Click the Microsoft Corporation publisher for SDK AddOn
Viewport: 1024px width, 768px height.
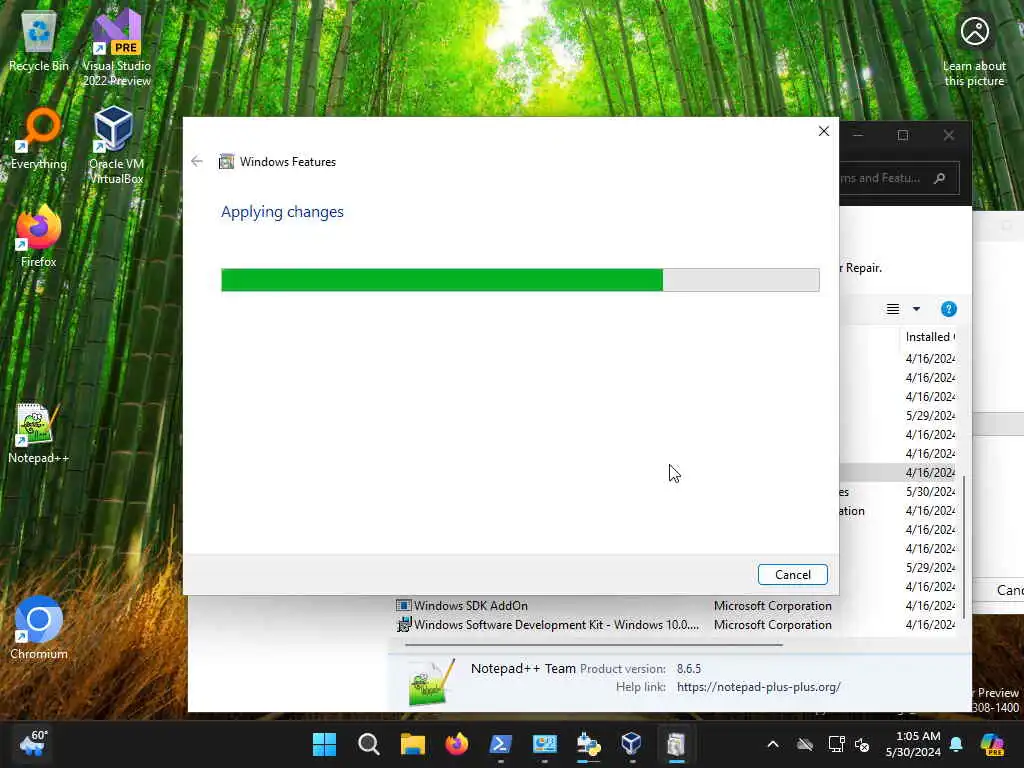pos(773,605)
